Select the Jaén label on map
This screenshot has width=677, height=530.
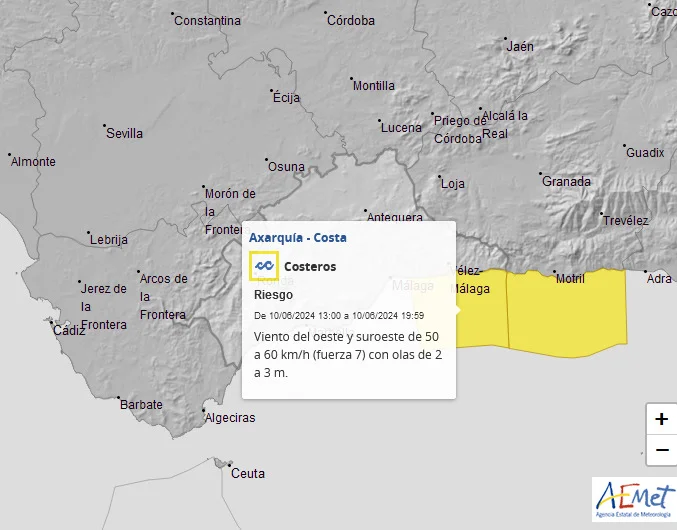tap(520, 47)
